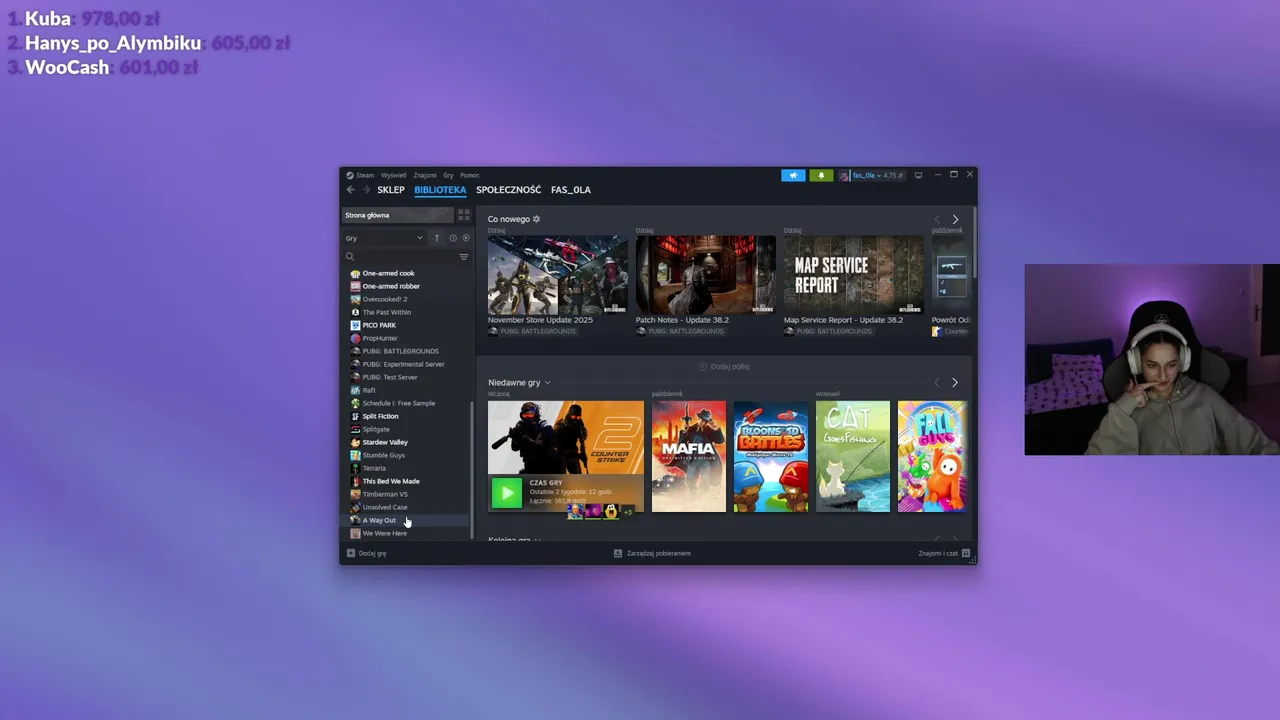Click the ready-to-play filter icon
The image size is (1280, 720).
point(465,238)
